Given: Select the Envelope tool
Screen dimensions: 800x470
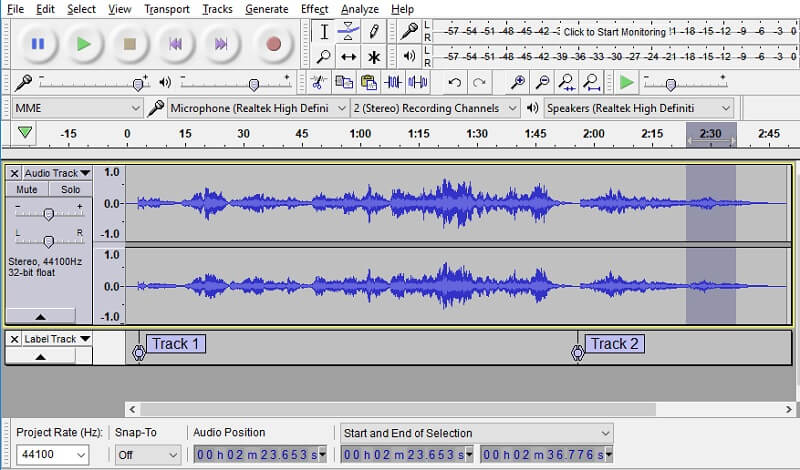Looking at the screenshot, I should [x=348, y=31].
